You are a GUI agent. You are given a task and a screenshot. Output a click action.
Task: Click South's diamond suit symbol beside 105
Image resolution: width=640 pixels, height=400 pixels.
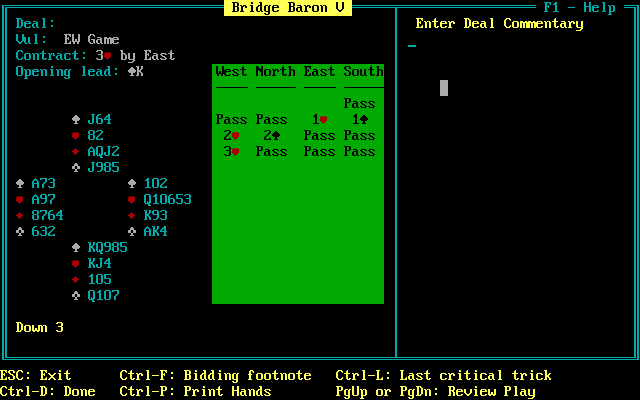coord(76,280)
